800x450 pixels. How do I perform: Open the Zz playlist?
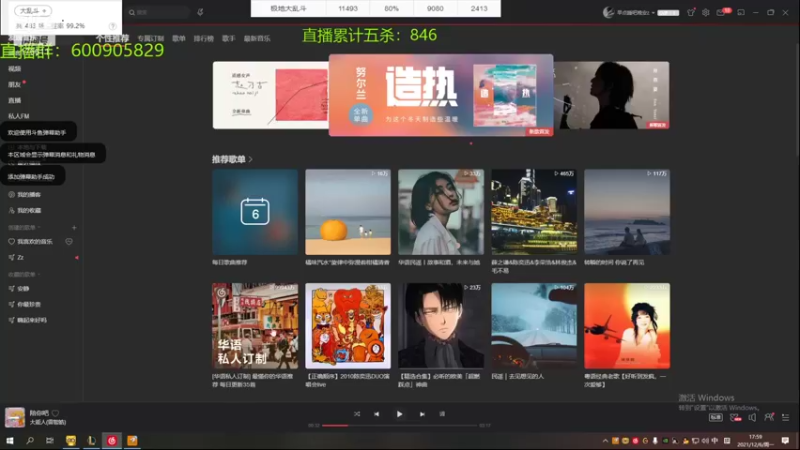[16, 258]
